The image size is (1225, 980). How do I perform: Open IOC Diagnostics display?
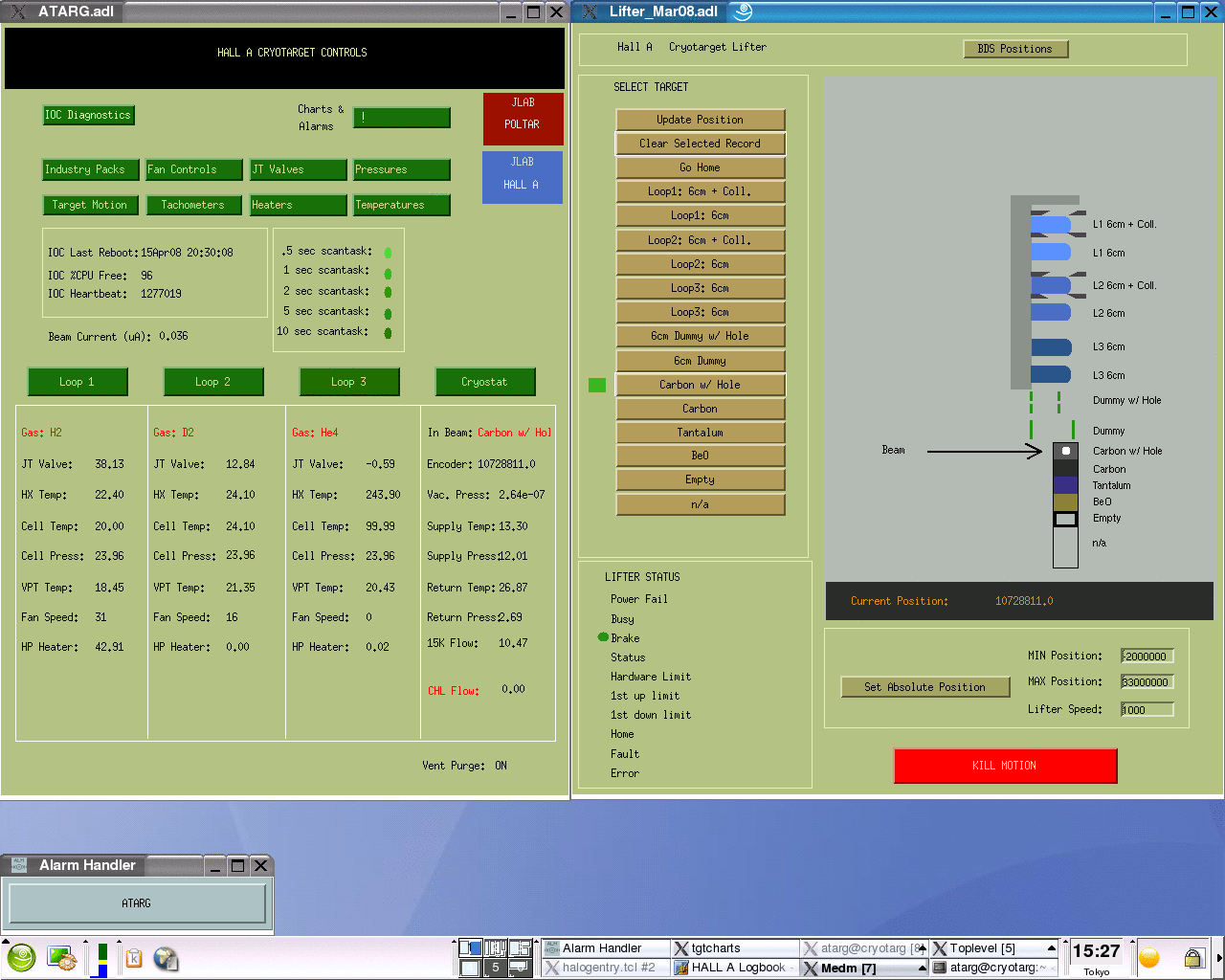point(88,115)
